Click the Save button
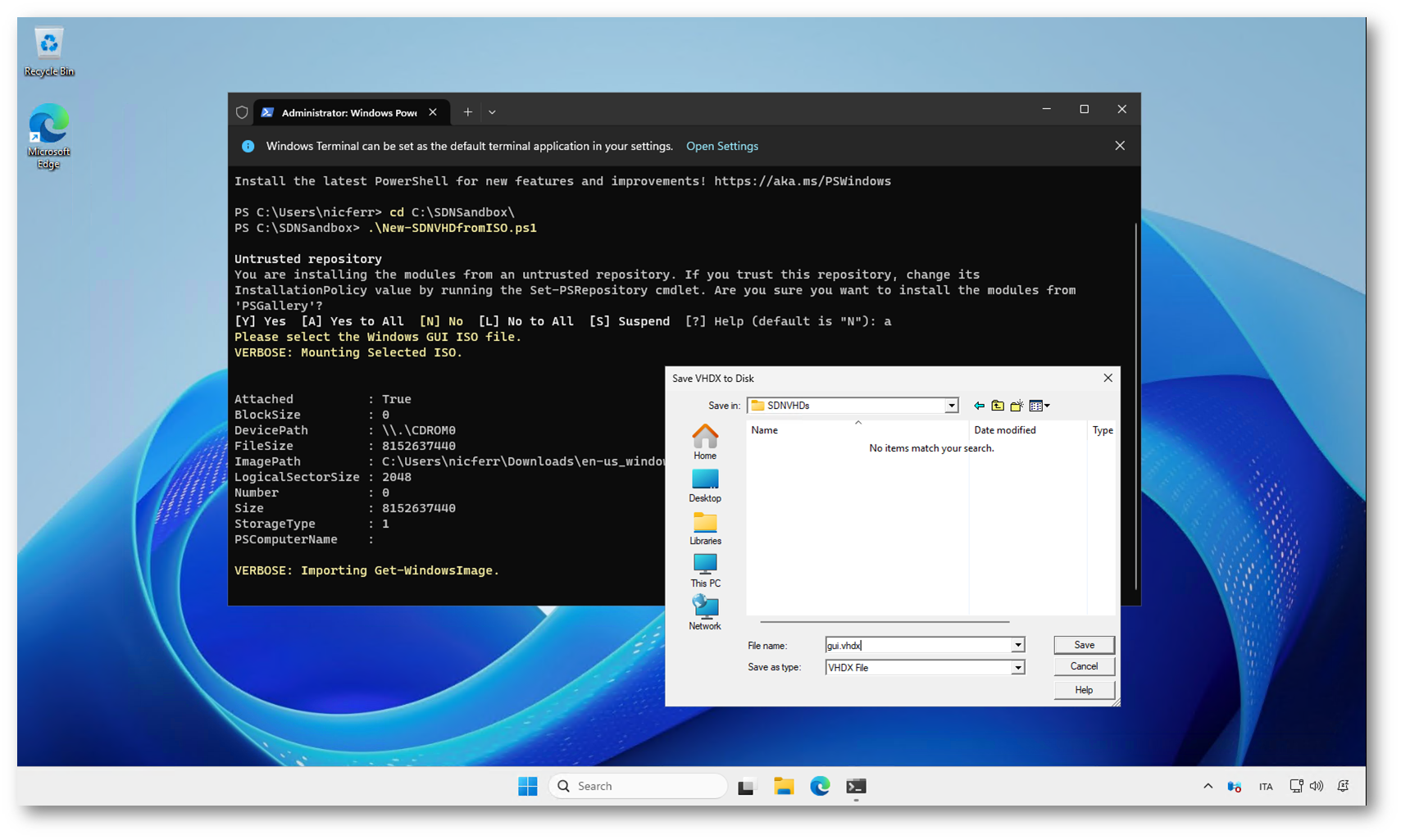The image size is (1401, 840). 1084,645
